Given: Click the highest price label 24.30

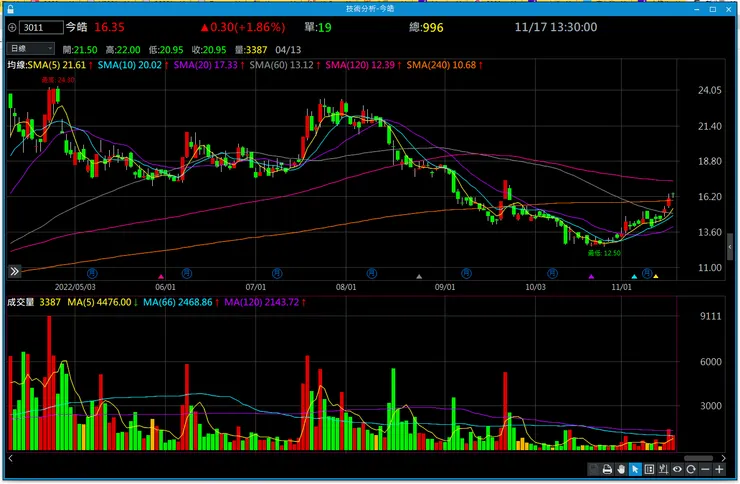Looking at the screenshot, I should point(58,80).
